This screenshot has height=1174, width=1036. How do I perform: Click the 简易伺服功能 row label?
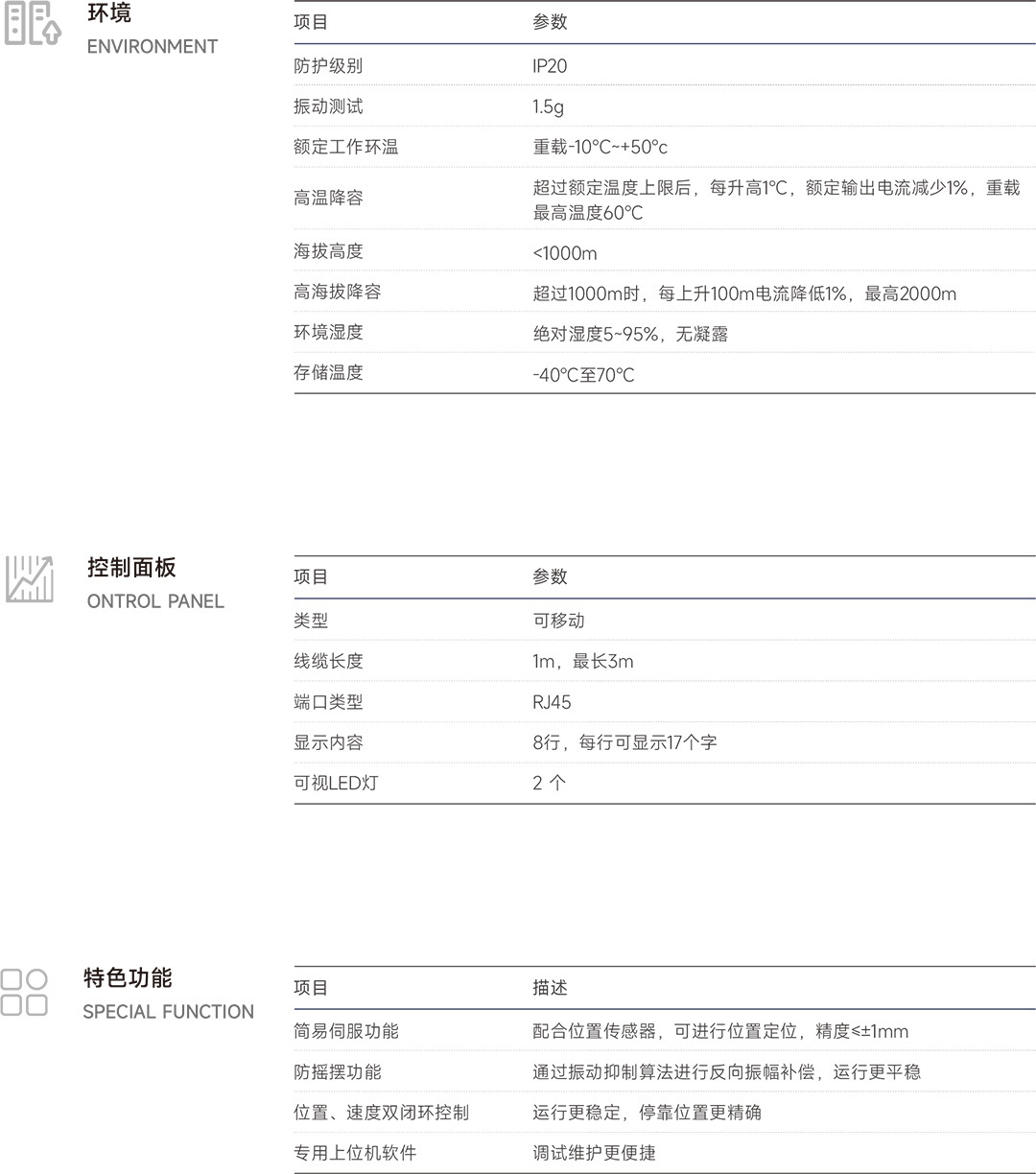click(345, 1031)
